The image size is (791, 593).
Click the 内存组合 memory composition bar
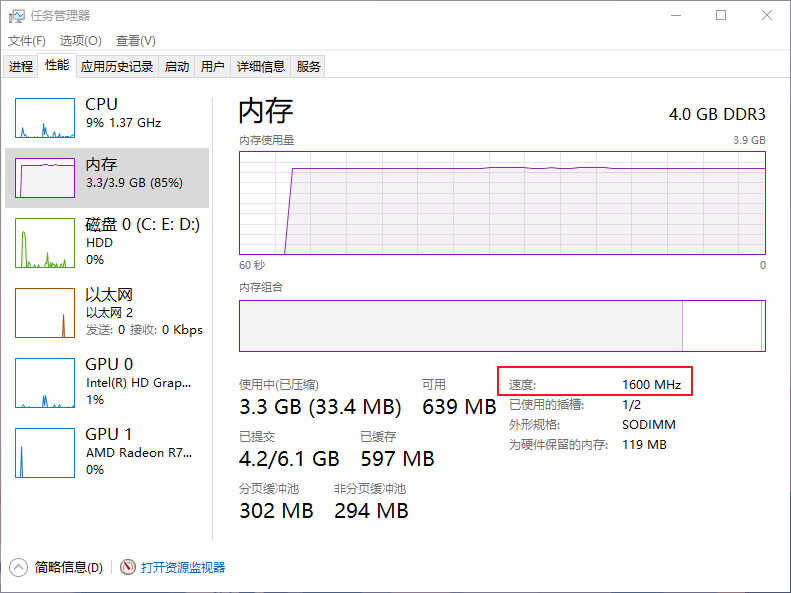502,326
